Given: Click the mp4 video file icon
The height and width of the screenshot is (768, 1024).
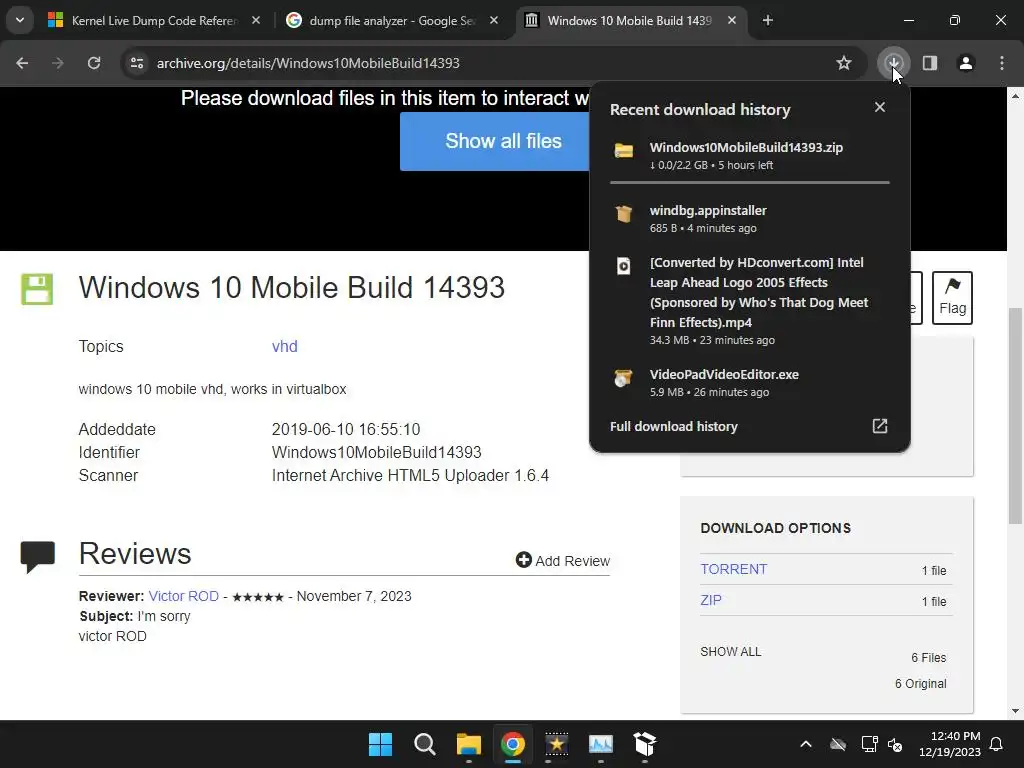Looking at the screenshot, I should (x=624, y=266).
